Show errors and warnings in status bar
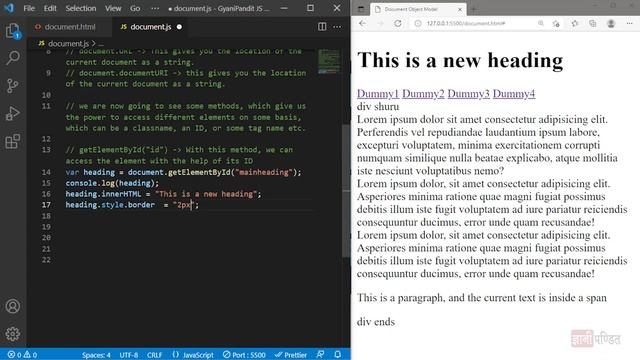Viewport: 640px width, 360px height. (22, 355)
